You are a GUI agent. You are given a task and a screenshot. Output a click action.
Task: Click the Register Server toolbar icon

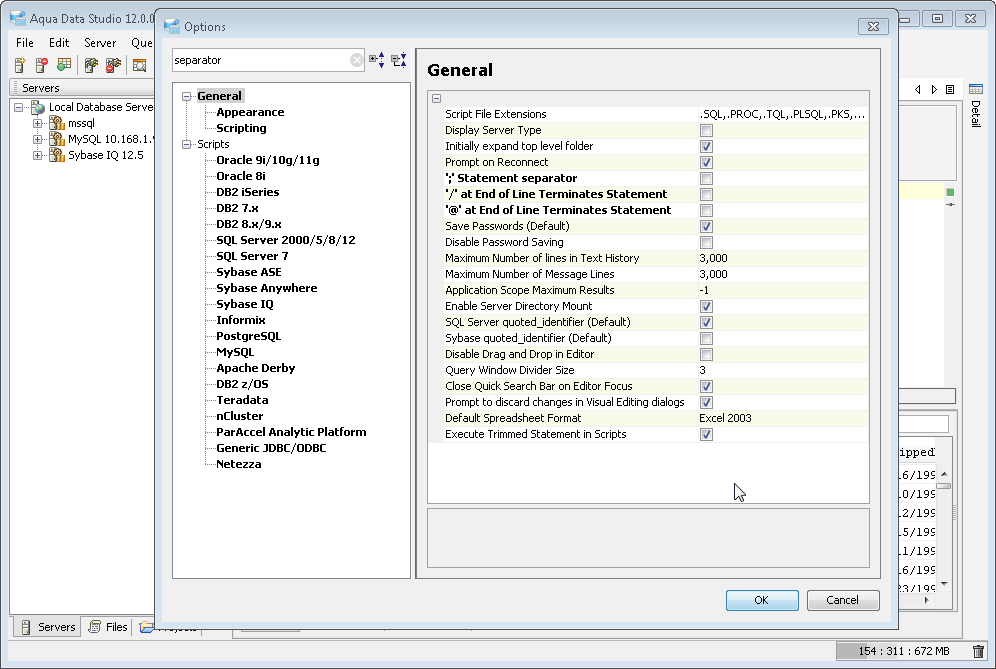tap(20, 65)
